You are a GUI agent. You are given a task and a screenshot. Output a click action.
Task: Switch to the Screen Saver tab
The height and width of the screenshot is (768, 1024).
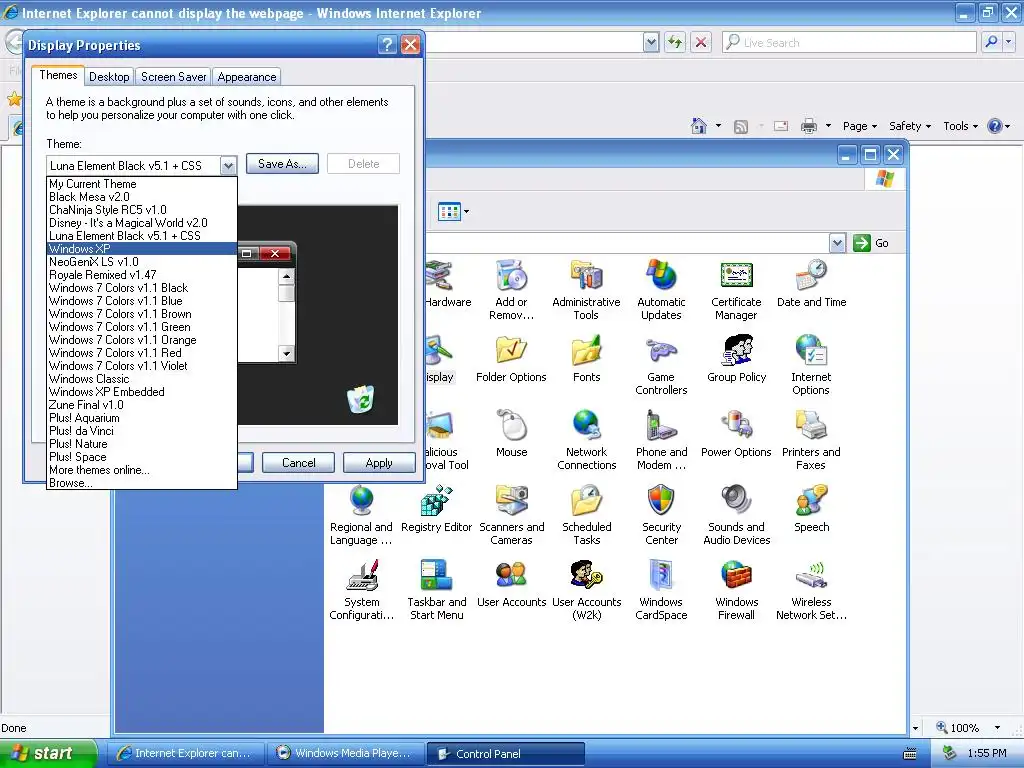(173, 76)
